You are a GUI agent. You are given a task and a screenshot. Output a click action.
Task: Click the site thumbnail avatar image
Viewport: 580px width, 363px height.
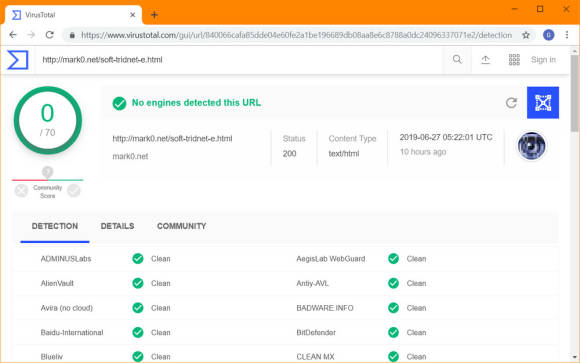tap(531, 146)
